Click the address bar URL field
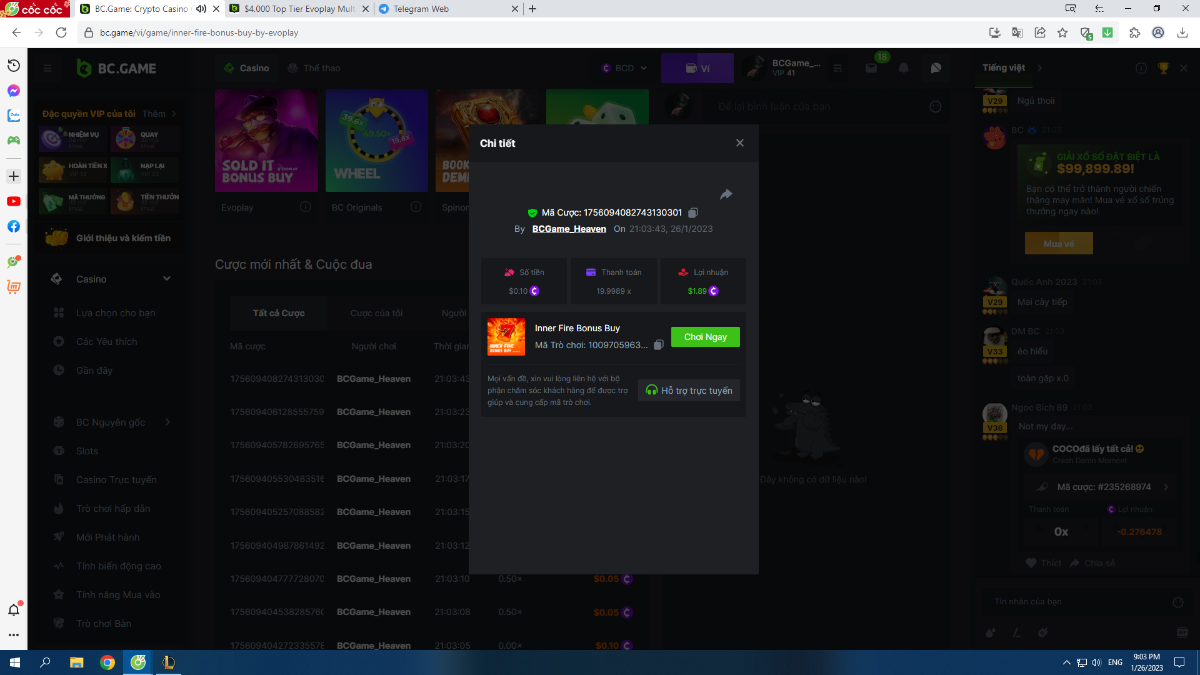 coord(500,32)
